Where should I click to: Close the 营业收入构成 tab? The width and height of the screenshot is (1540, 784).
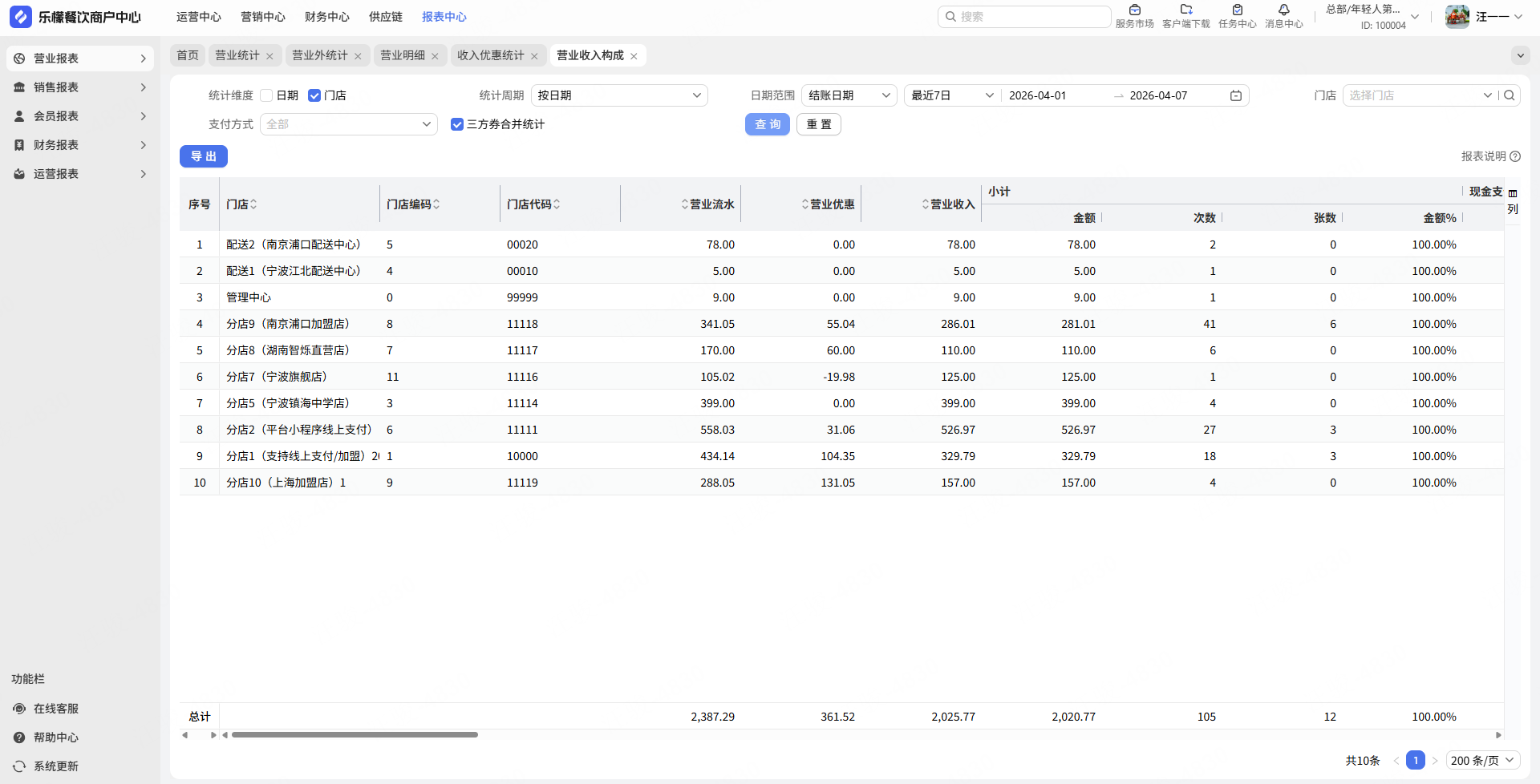pyautogui.click(x=634, y=56)
